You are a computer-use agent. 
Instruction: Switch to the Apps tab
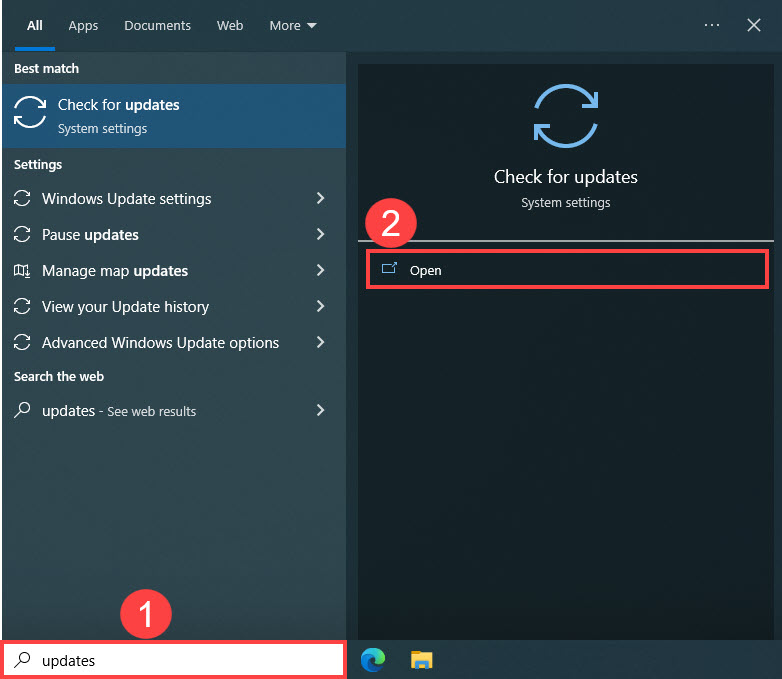pos(83,25)
